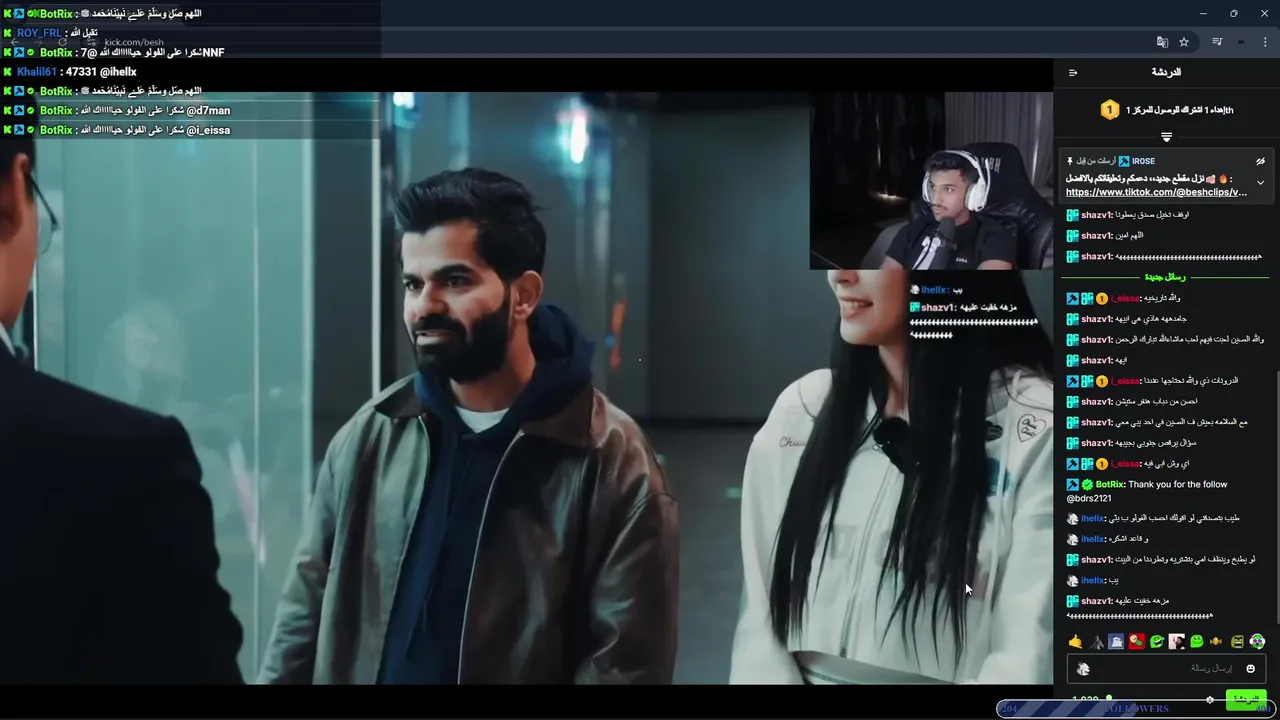Bookmark this page with the star icon
1280x720 pixels.
(1184, 42)
